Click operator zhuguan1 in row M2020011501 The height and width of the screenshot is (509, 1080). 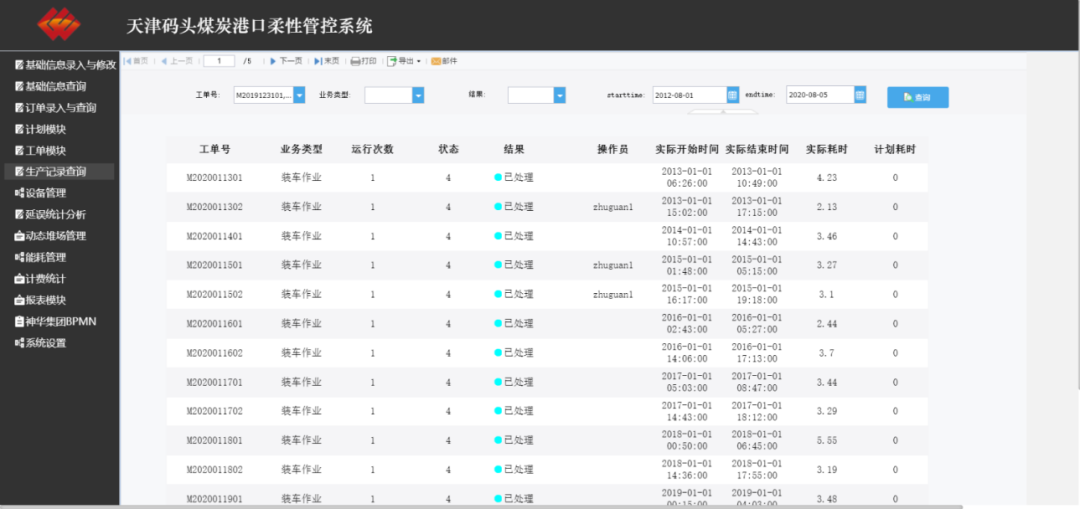click(612, 265)
